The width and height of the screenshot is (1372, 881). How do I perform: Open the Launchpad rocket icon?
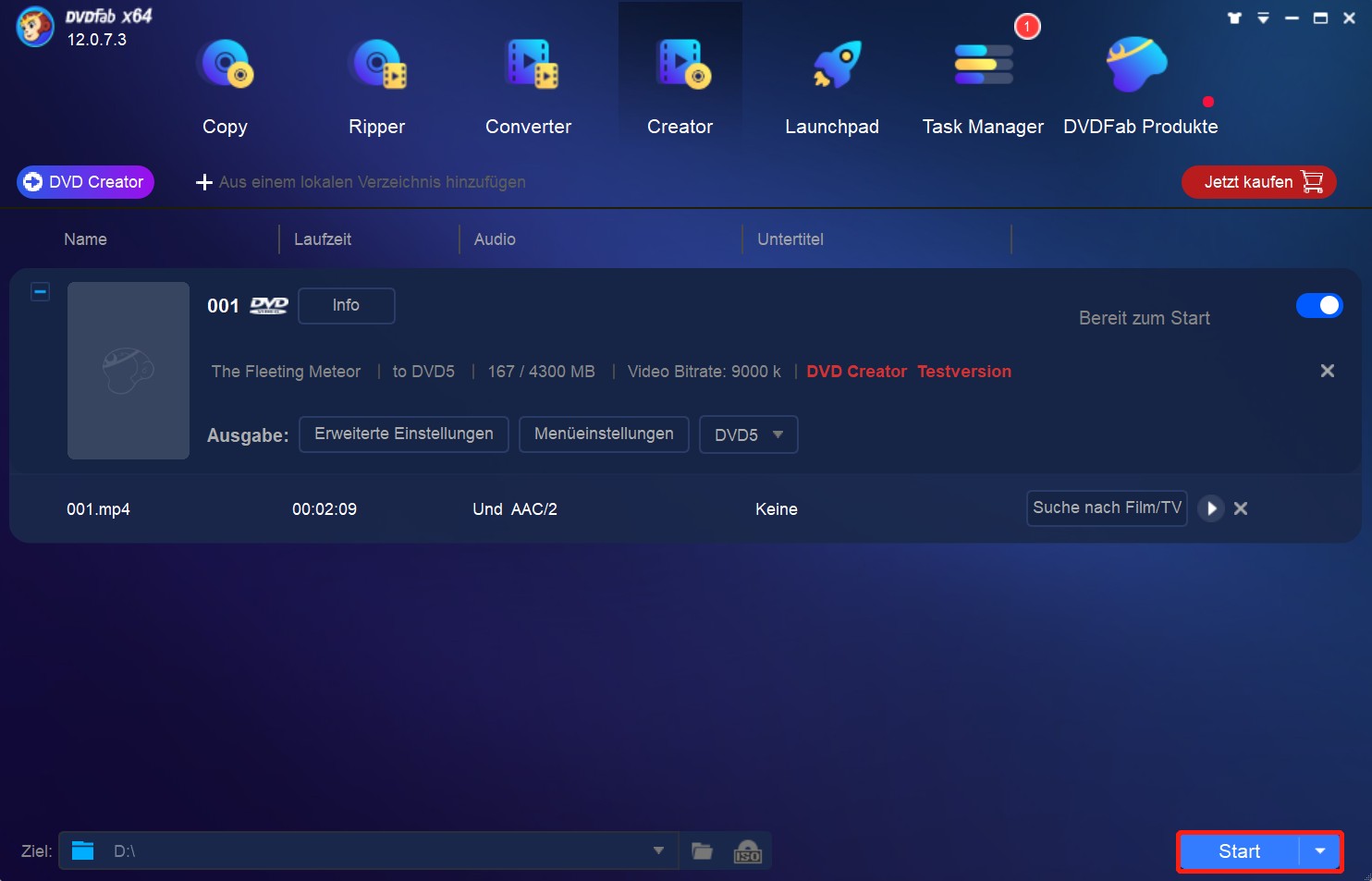(x=835, y=65)
